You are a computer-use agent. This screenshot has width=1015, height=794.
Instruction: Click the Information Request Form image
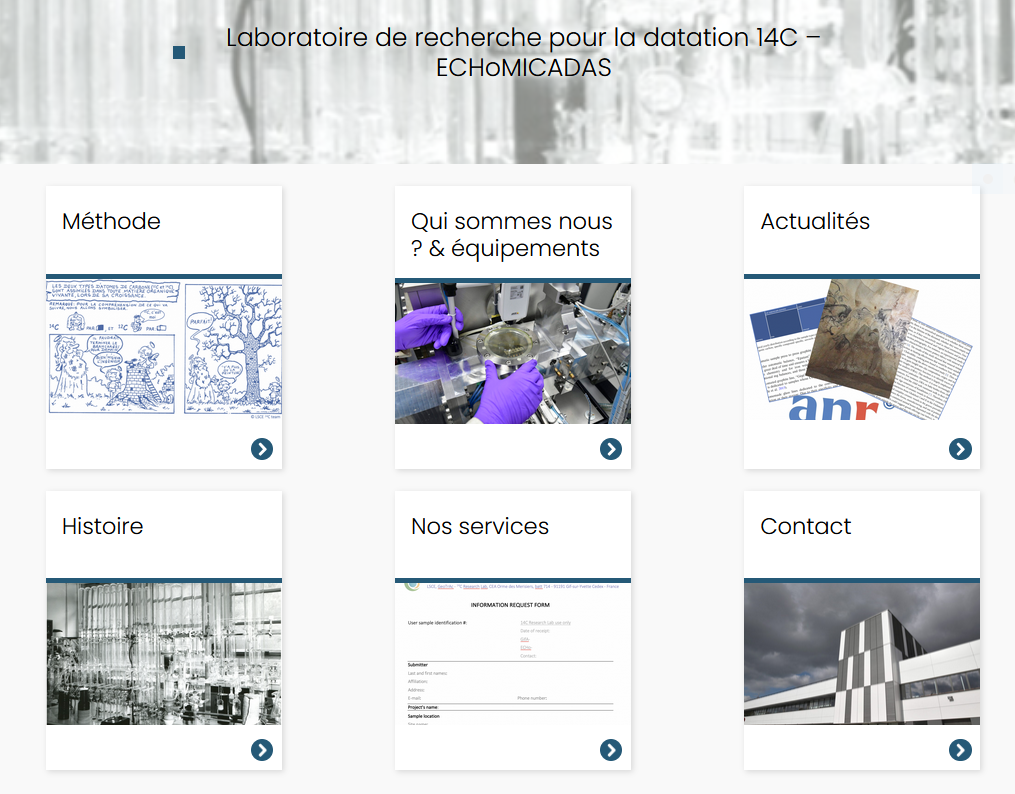tap(513, 654)
